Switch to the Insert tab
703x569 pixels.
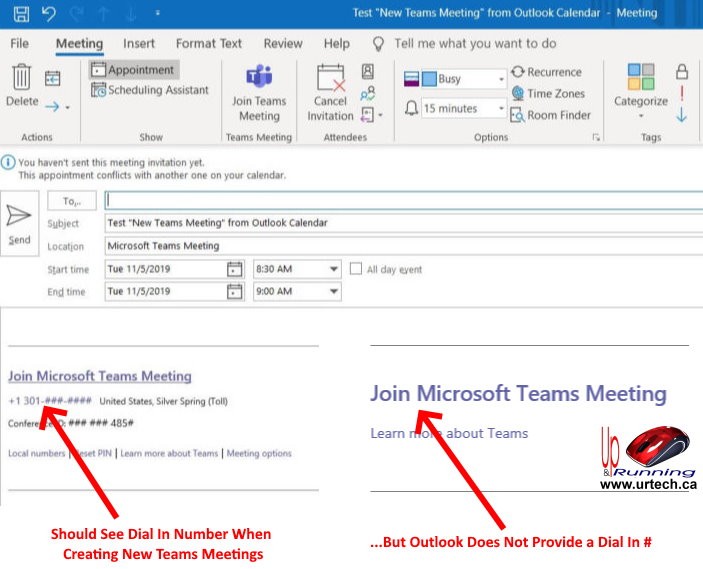click(x=139, y=43)
